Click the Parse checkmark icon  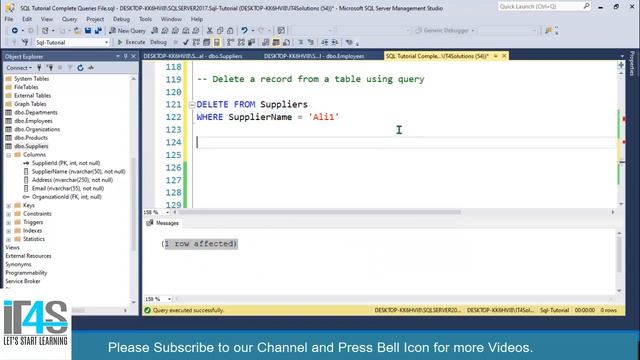click(x=186, y=42)
